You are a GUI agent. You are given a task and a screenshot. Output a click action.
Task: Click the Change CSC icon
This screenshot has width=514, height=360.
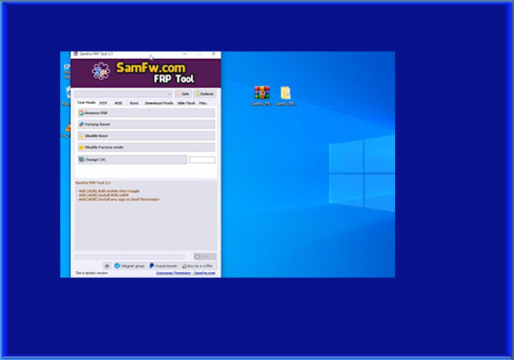pos(81,160)
